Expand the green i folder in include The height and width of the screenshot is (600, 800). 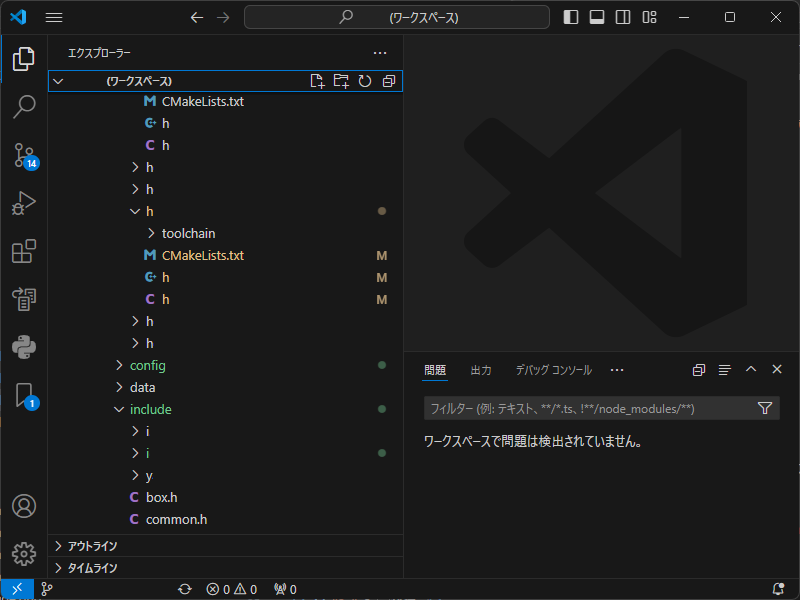(x=226, y=453)
